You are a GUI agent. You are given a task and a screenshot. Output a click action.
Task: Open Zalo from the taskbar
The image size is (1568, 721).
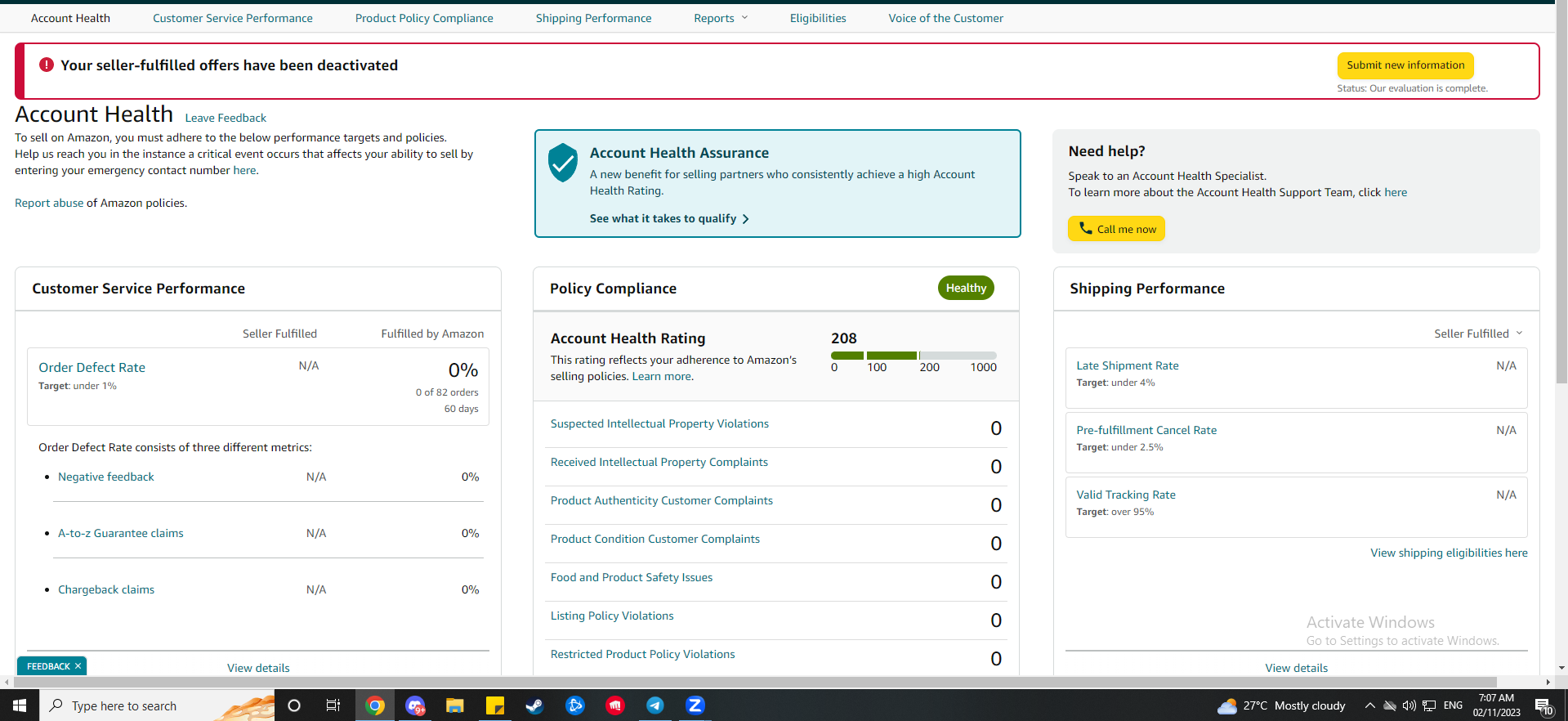pyautogui.click(x=695, y=705)
